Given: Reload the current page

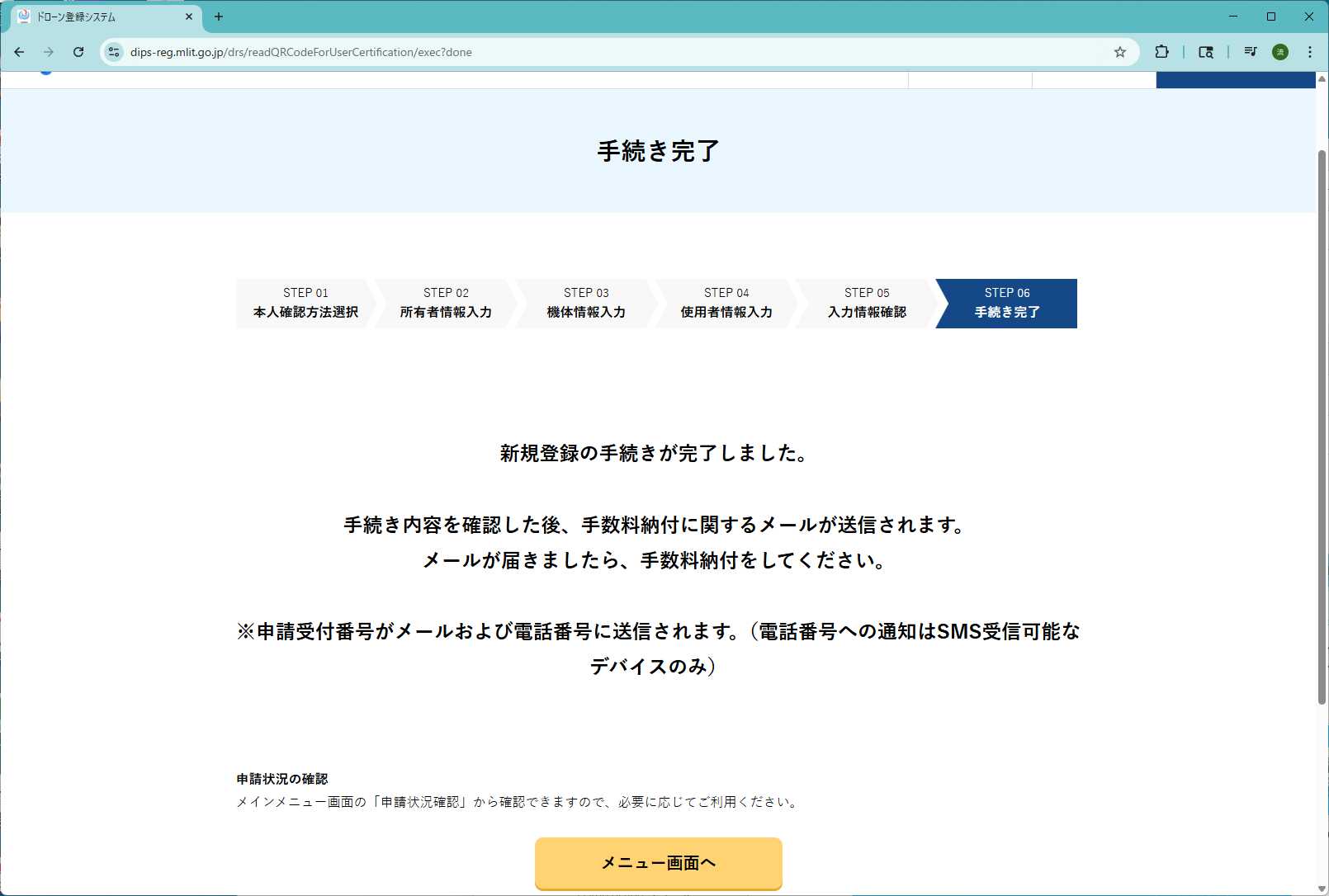Looking at the screenshot, I should pyautogui.click(x=78, y=52).
